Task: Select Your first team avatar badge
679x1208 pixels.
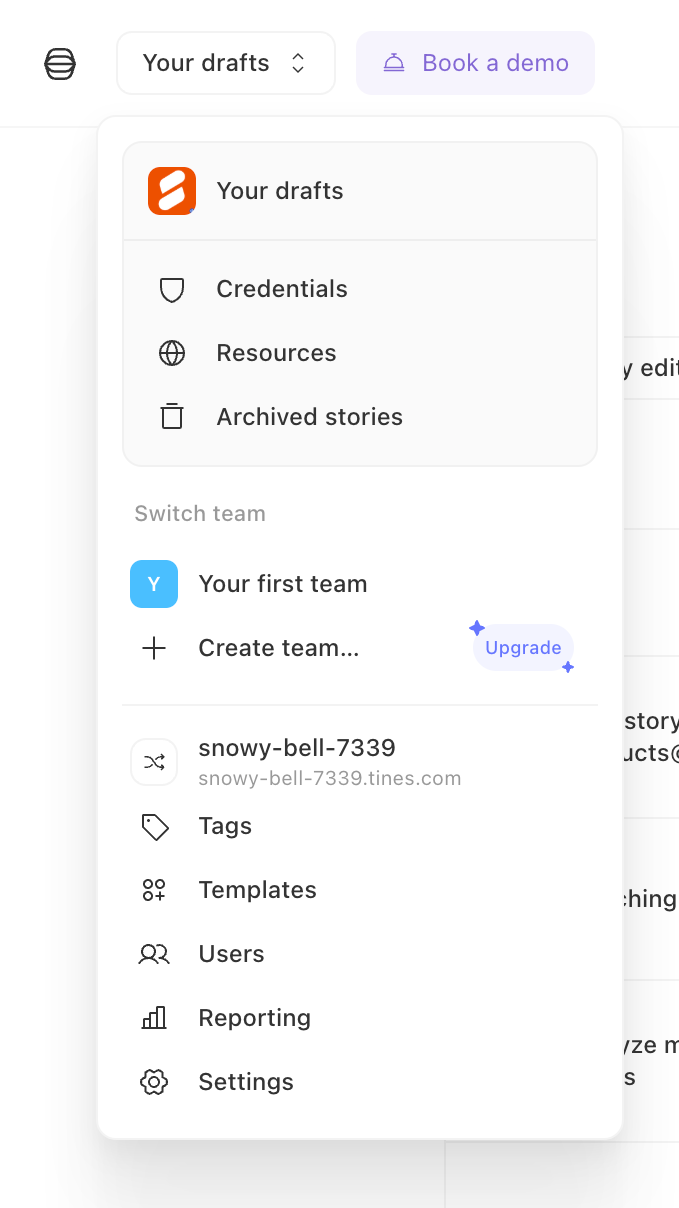Action: 154,583
